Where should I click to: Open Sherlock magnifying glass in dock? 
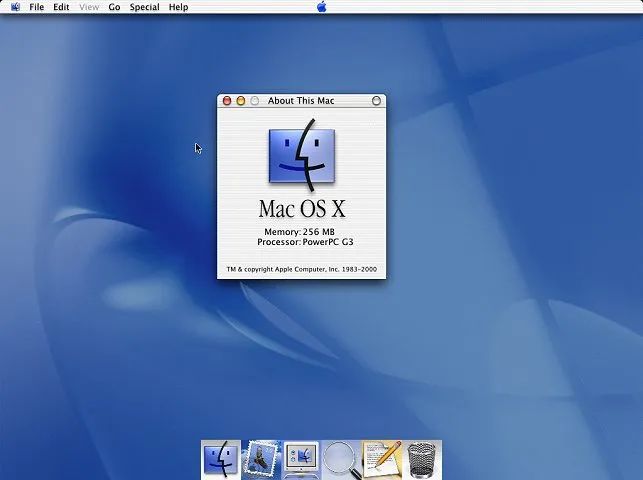341,460
